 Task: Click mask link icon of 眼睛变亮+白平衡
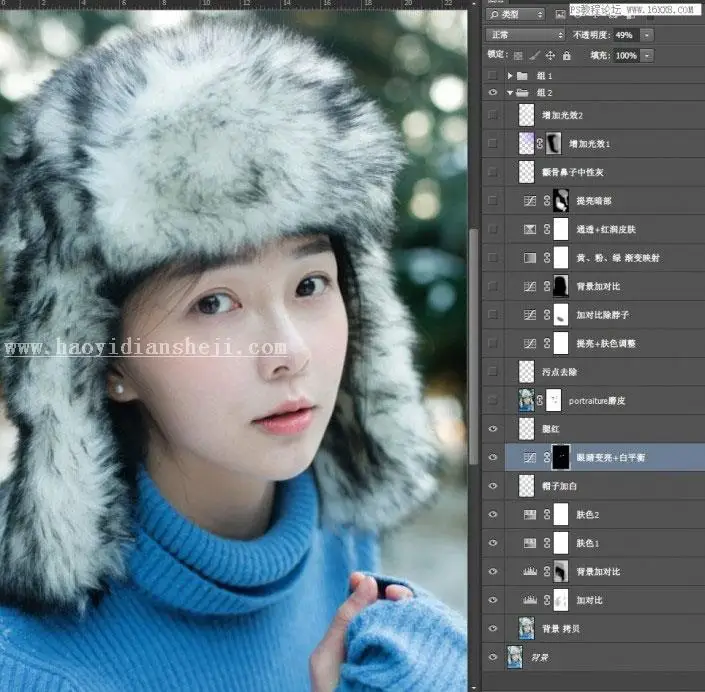[x=547, y=457]
